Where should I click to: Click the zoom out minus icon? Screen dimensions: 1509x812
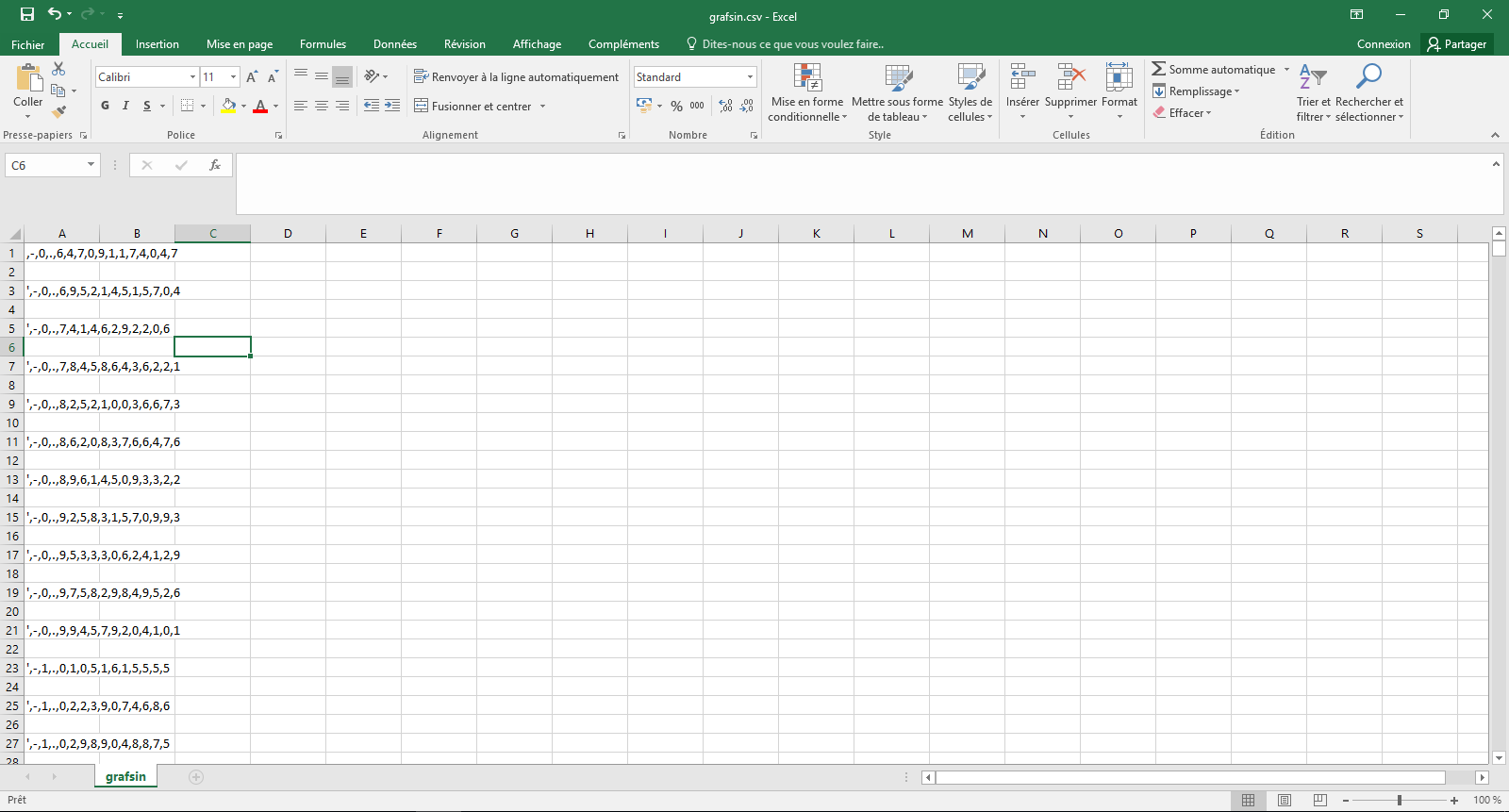click(x=1346, y=800)
